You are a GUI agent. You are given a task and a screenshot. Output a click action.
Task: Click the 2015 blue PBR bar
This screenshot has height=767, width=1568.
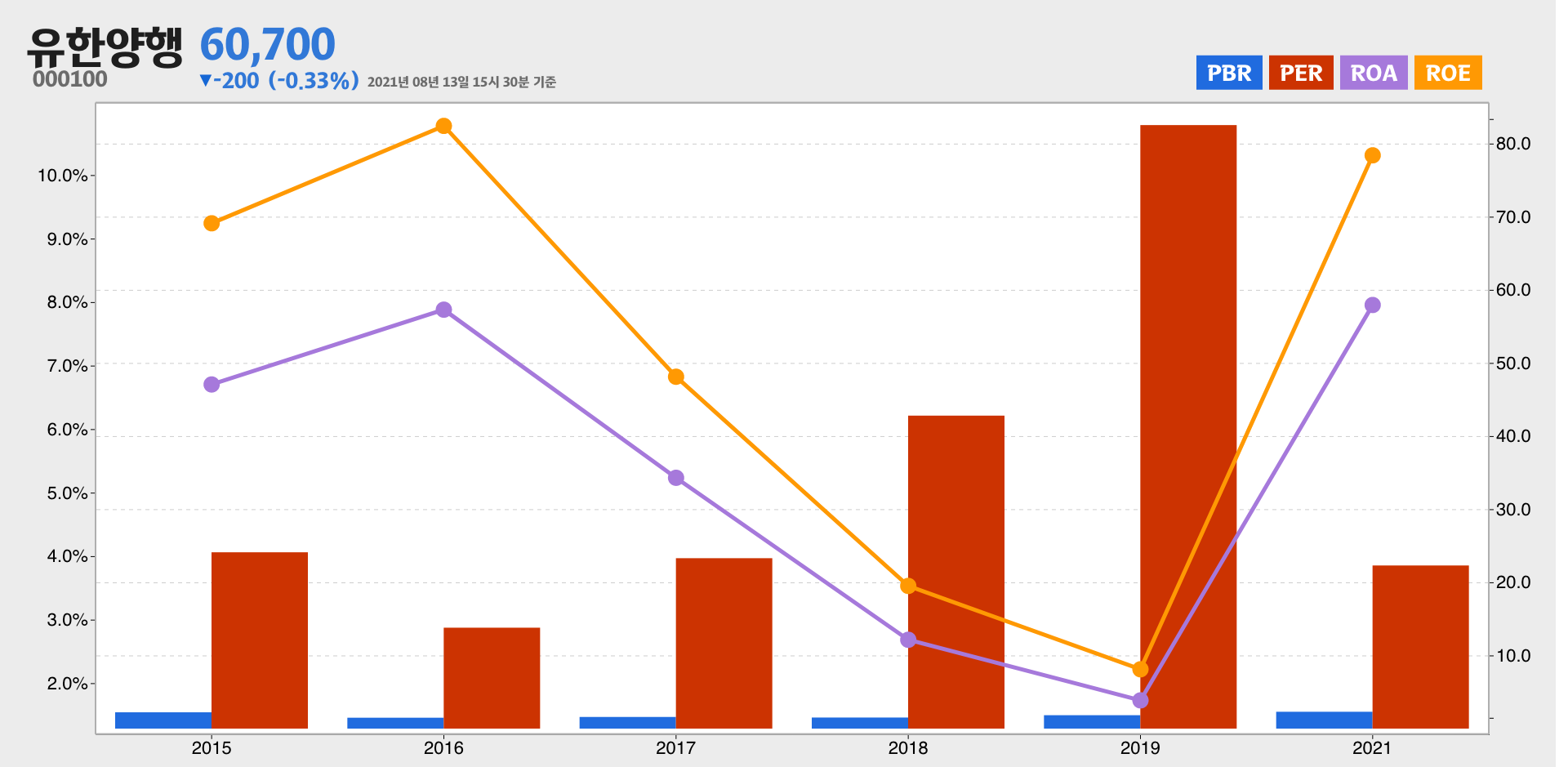(163, 720)
